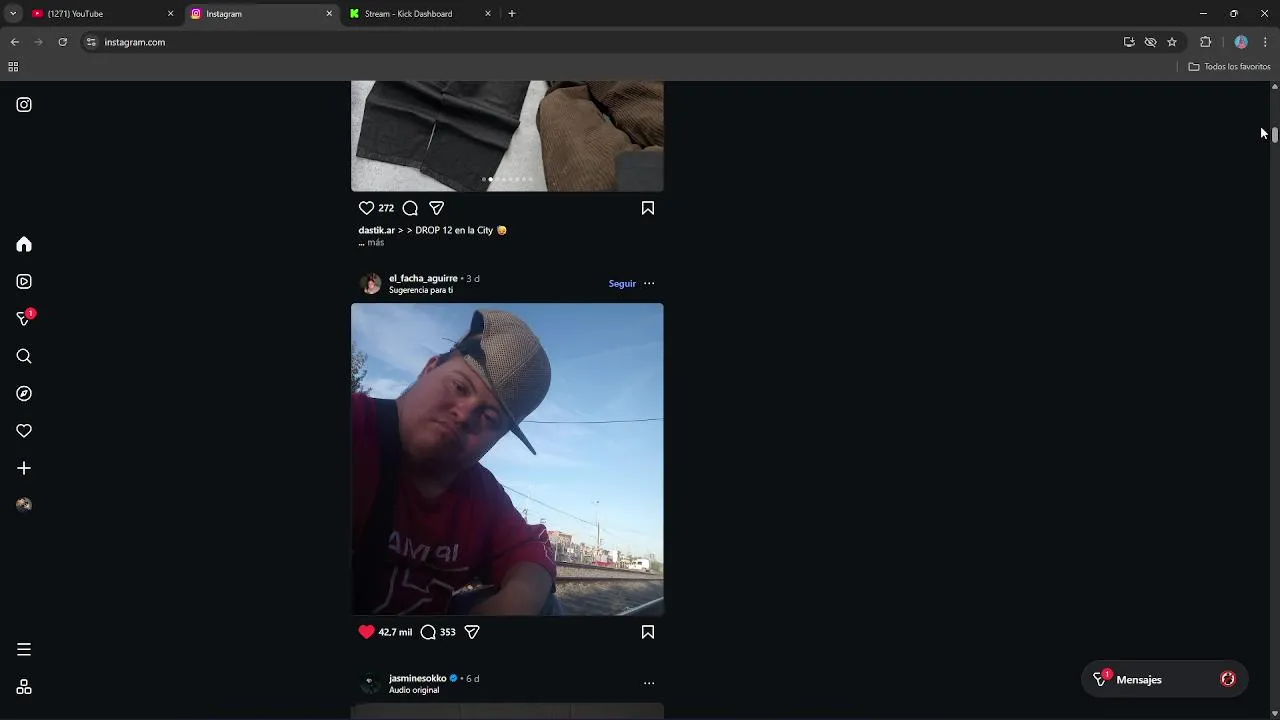Open options menu for el_facha_aguirre post
1280x720 pixels.
tap(649, 284)
